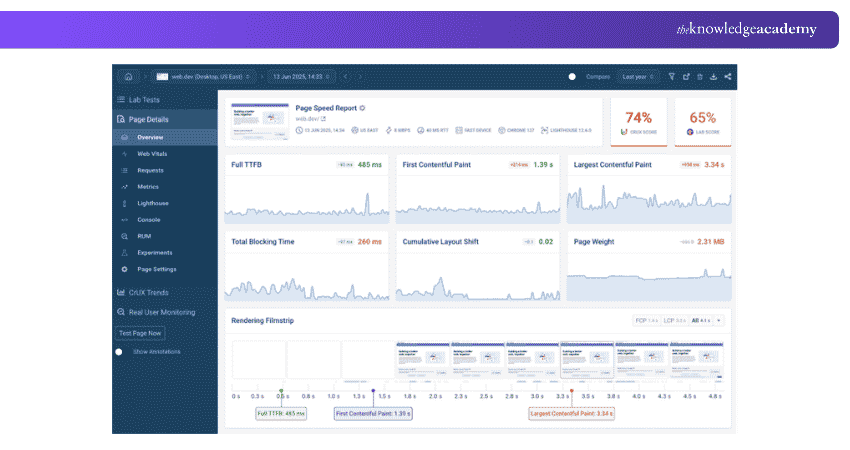The image size is (850, 450).
Task: Click the Lighthouse icon in sidebar
Action: [124, 203]
